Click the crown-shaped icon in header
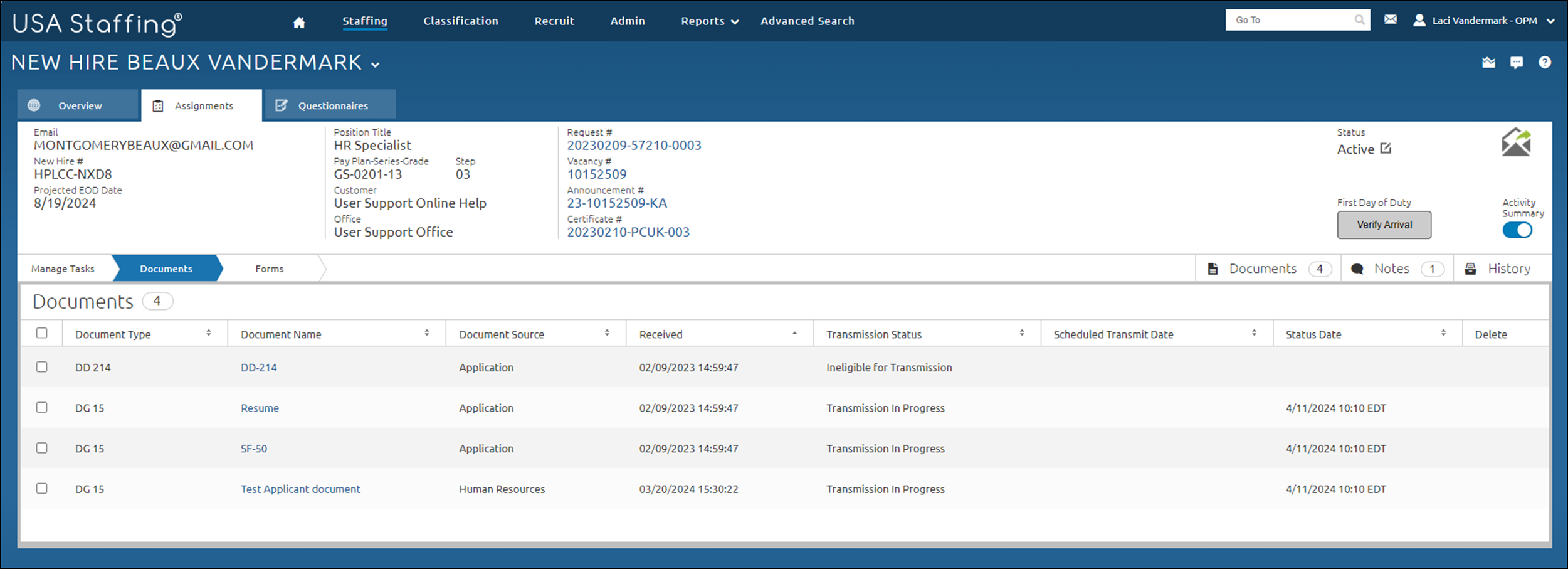The width and height of the screenshot is (1568, 569). coord(1488,63)
